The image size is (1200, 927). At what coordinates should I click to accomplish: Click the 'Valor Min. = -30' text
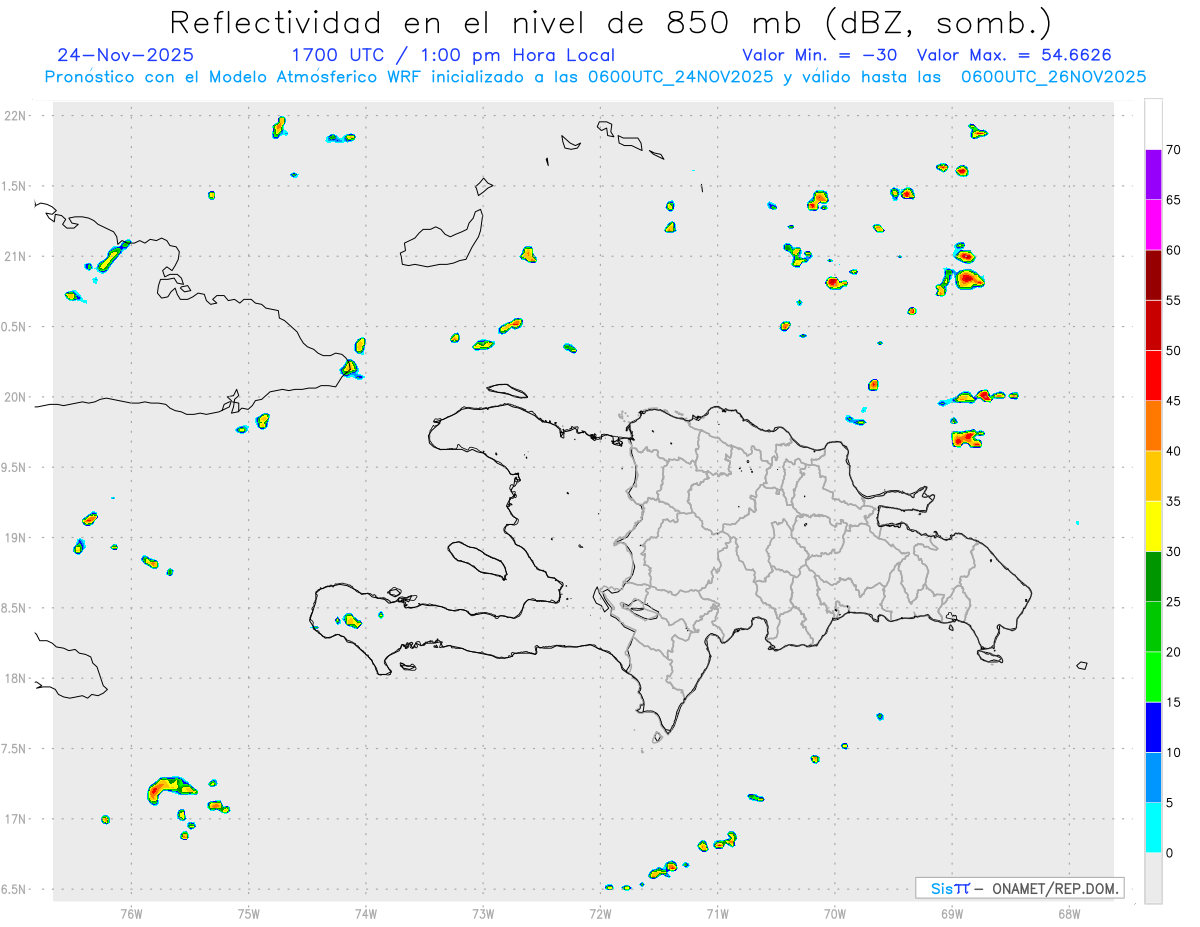click(820, 55)
